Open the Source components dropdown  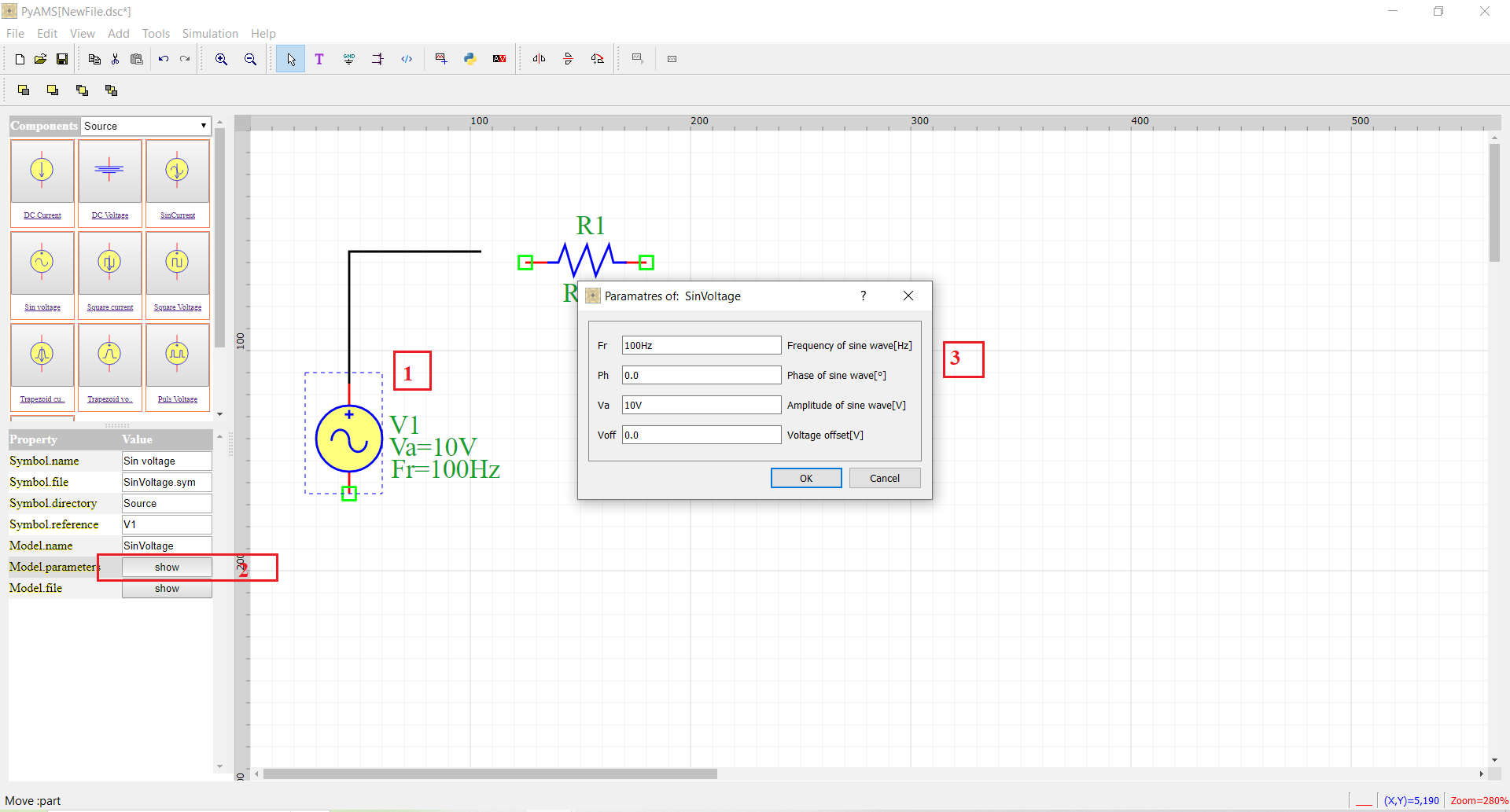click(x=145, y=126)
